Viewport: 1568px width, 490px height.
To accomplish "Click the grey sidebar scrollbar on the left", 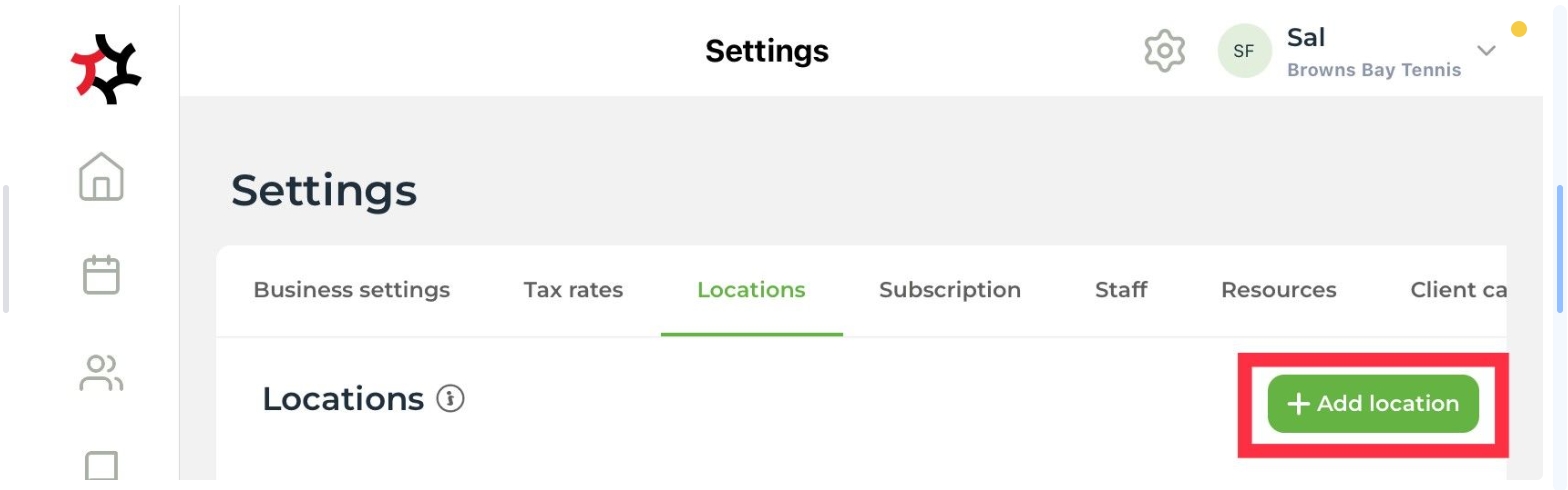I will pyautogui.click(x=6, y=250).
